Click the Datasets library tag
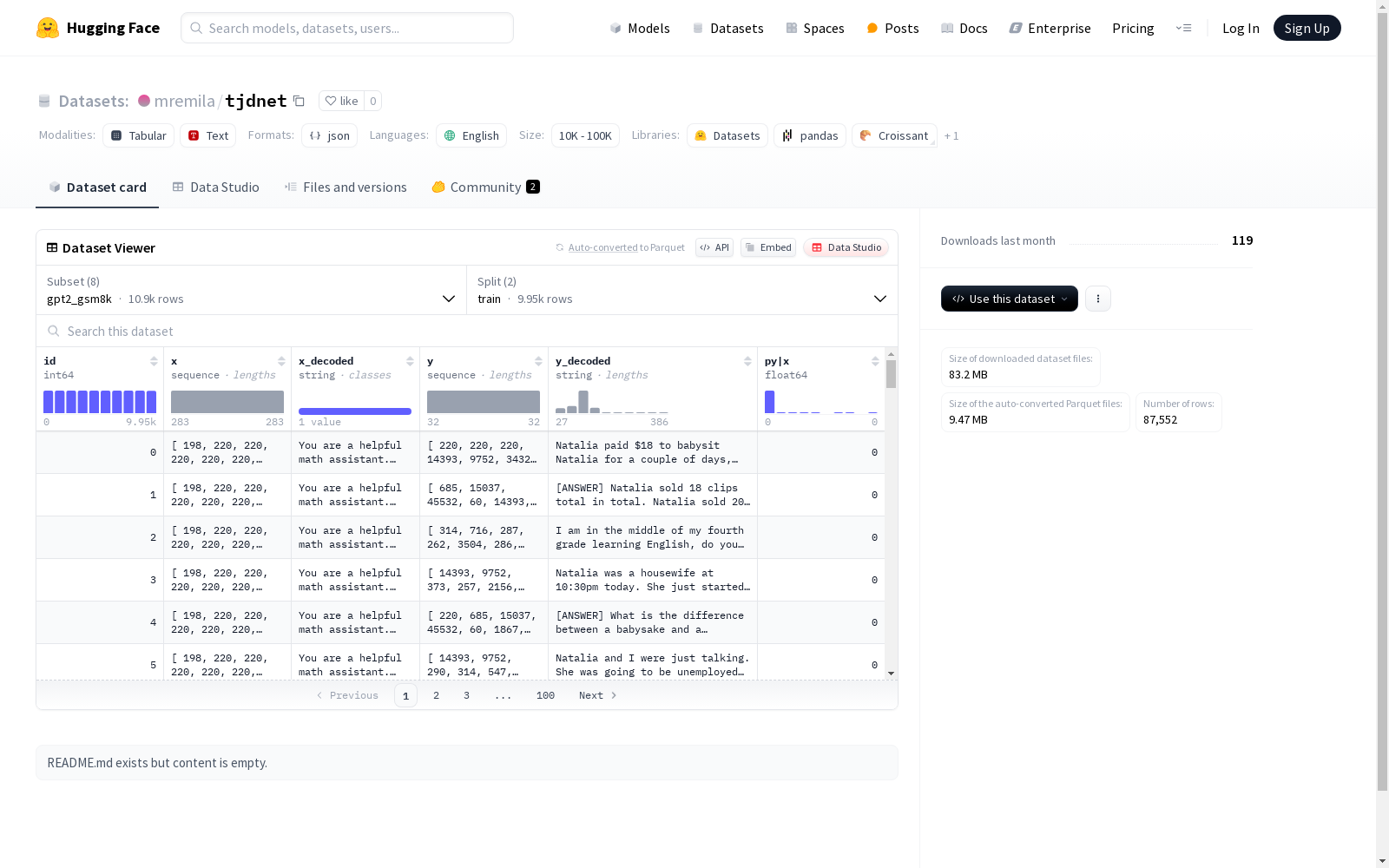Screen dimensions: 1389x868 coord(727,135)
